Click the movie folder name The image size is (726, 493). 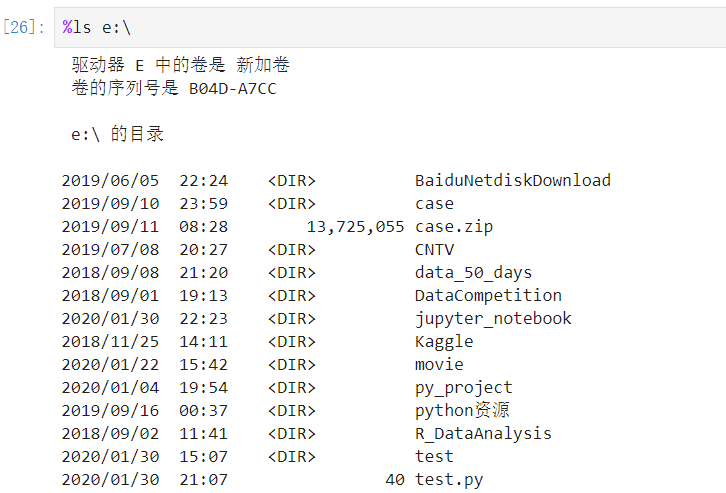439,365
